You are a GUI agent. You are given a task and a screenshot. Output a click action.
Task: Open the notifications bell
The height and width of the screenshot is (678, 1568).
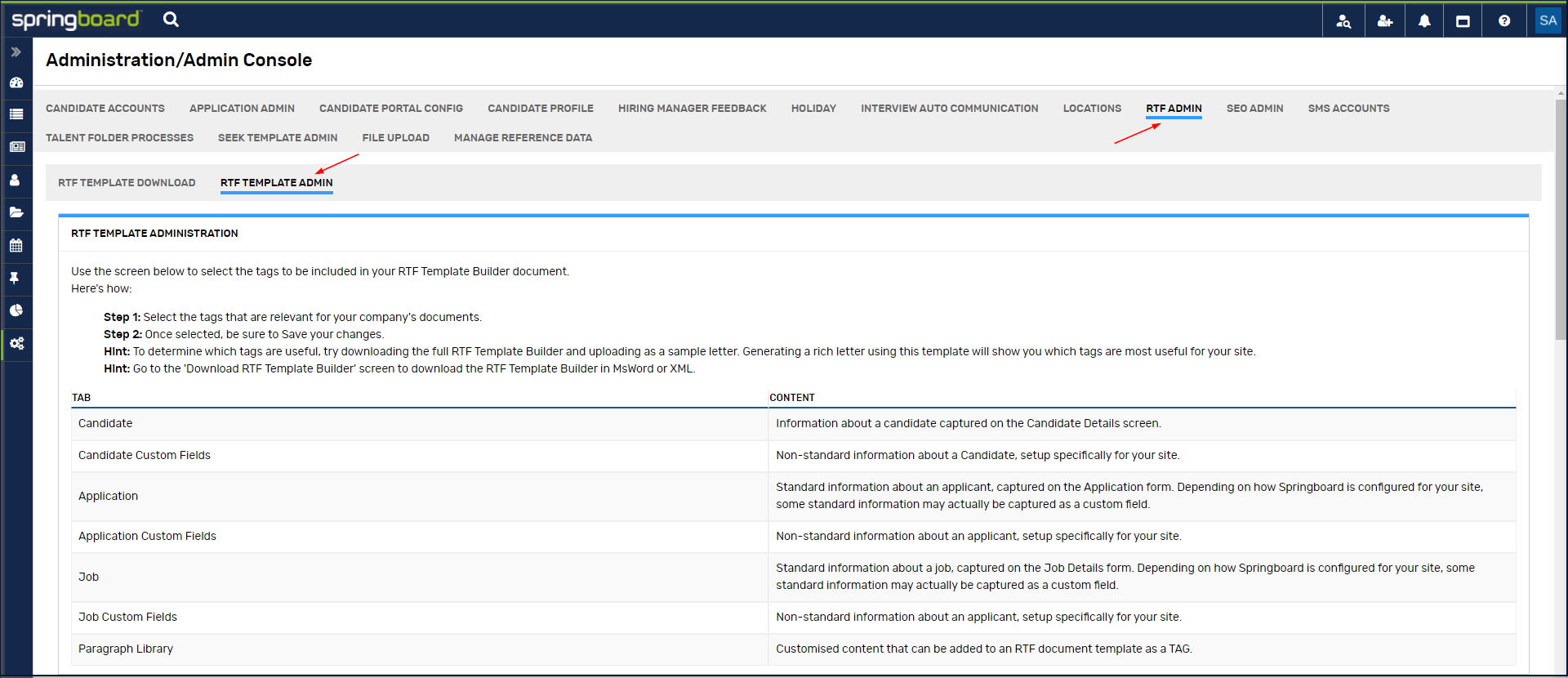tap(1424, 21)
